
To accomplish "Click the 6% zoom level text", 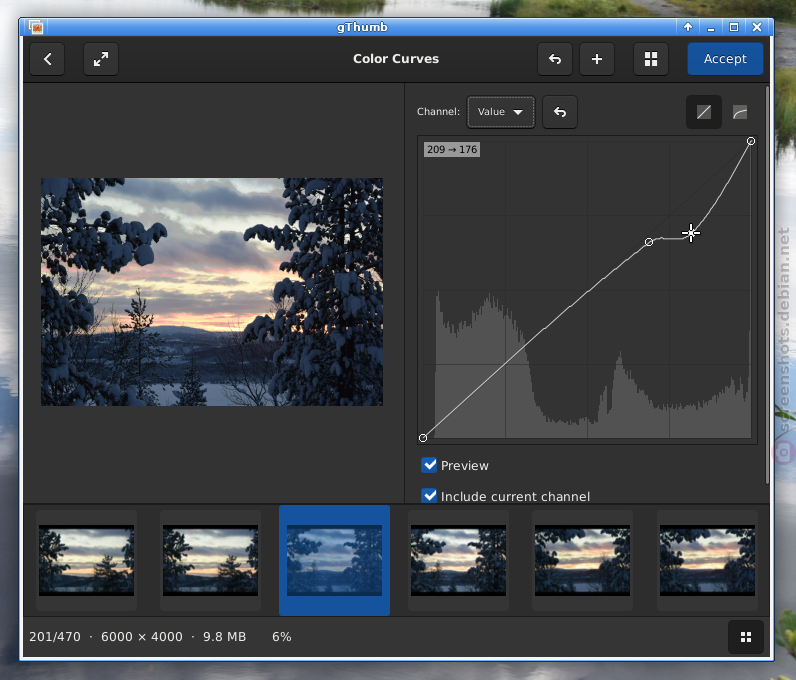I will (x=282, y=637).
